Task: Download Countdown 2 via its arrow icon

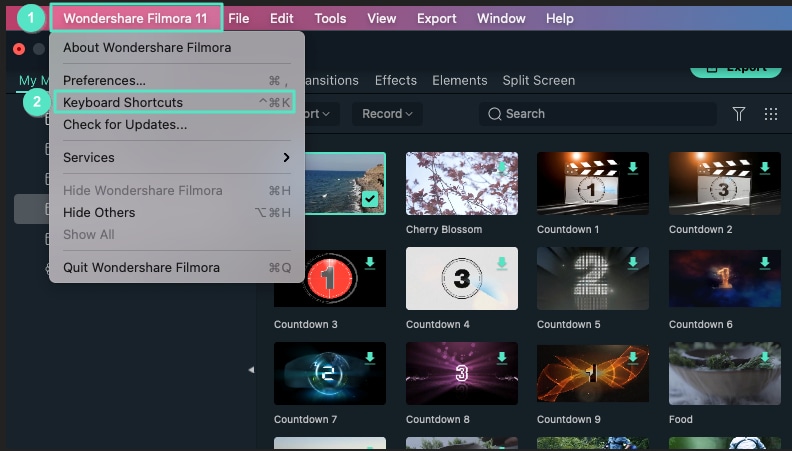Action: click(765, 168)
